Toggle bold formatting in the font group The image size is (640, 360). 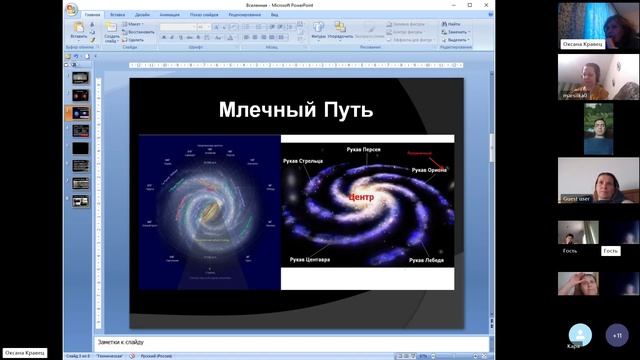click(x=164, y=38)
